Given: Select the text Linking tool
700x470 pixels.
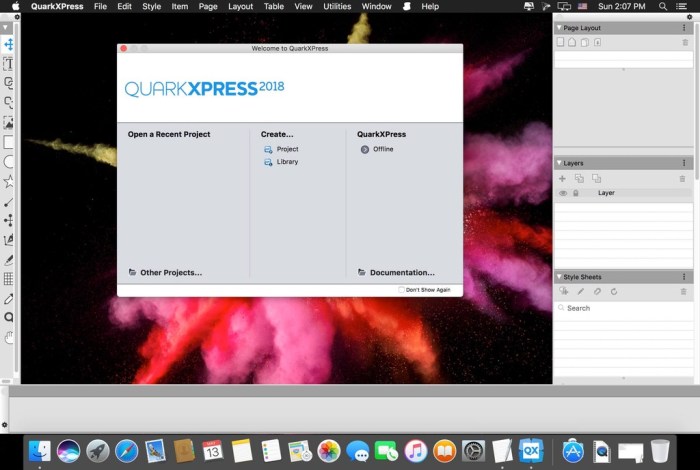Looking at the screenshot, I should pyautogui.click(x=8, y=83).
